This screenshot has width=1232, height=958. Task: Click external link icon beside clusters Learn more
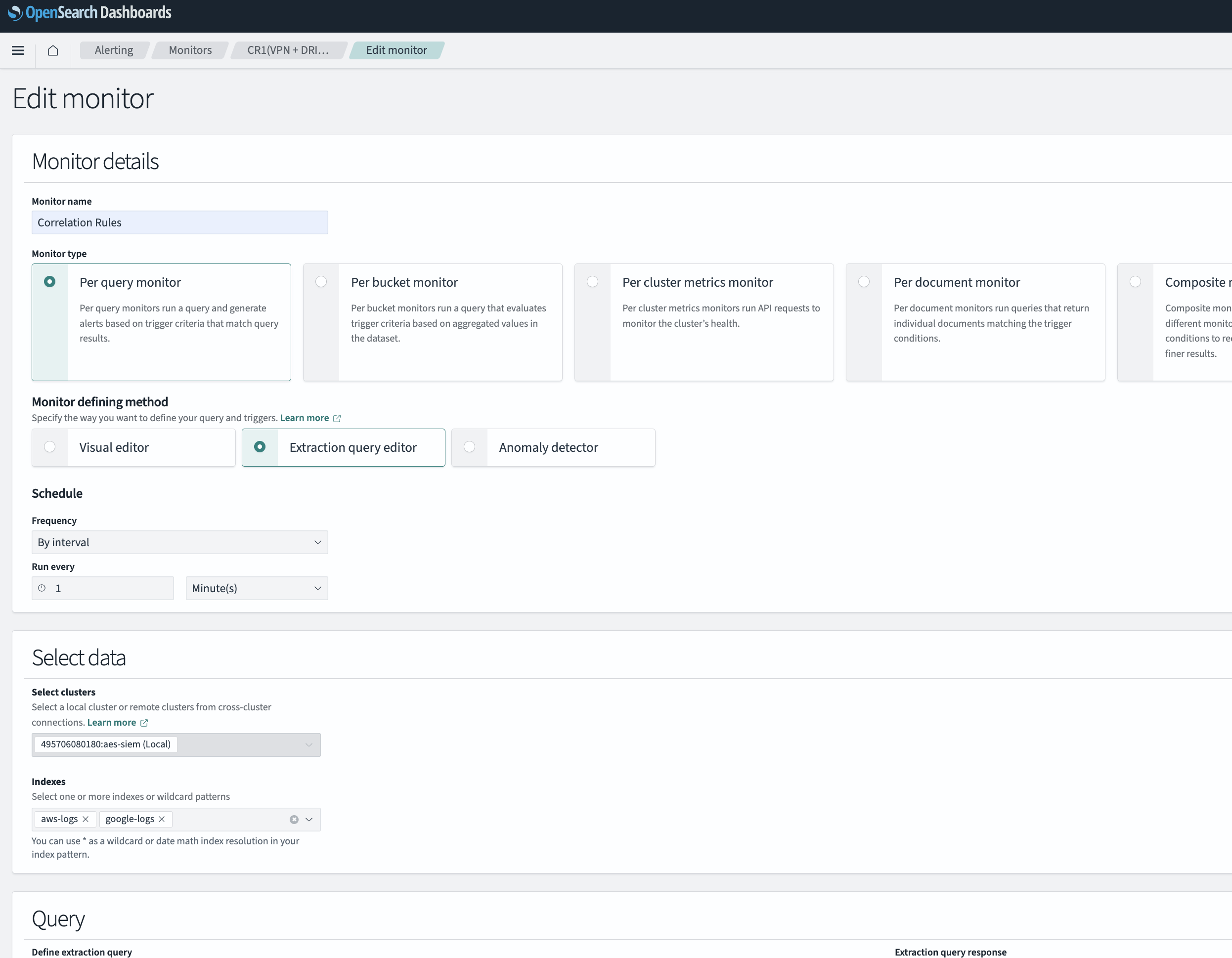144,723
